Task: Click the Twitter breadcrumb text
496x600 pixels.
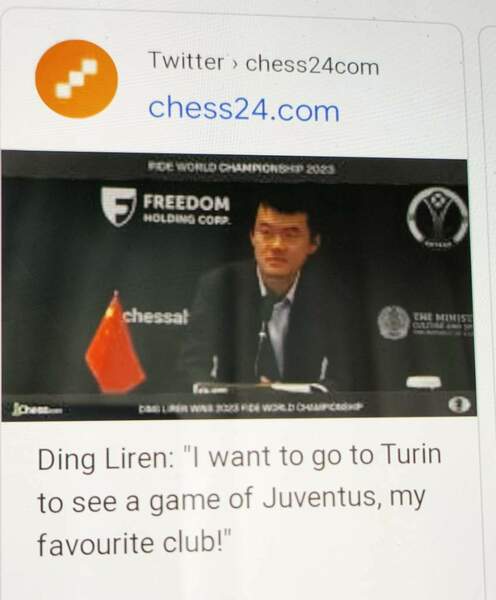Action: pos(186,61)
